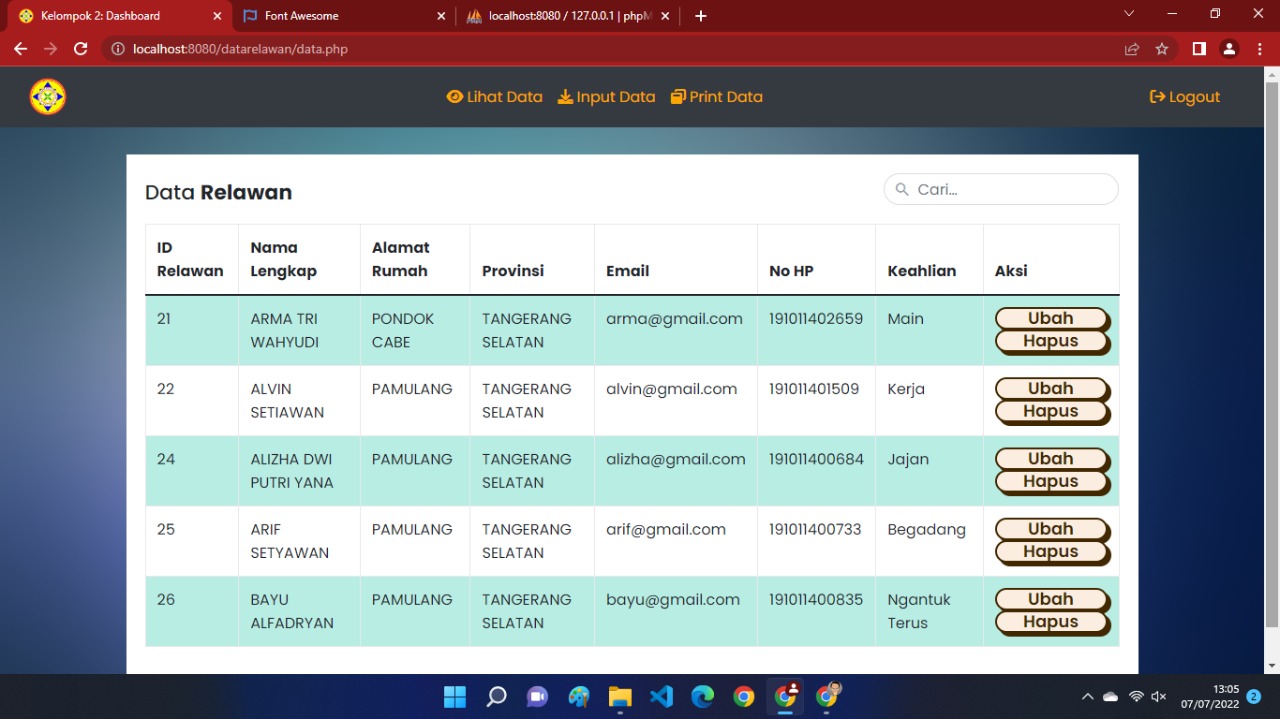Open Visual Studio Code from the taskbar
This screenshot has width=1280, height=719.
[x=661, y=696]
